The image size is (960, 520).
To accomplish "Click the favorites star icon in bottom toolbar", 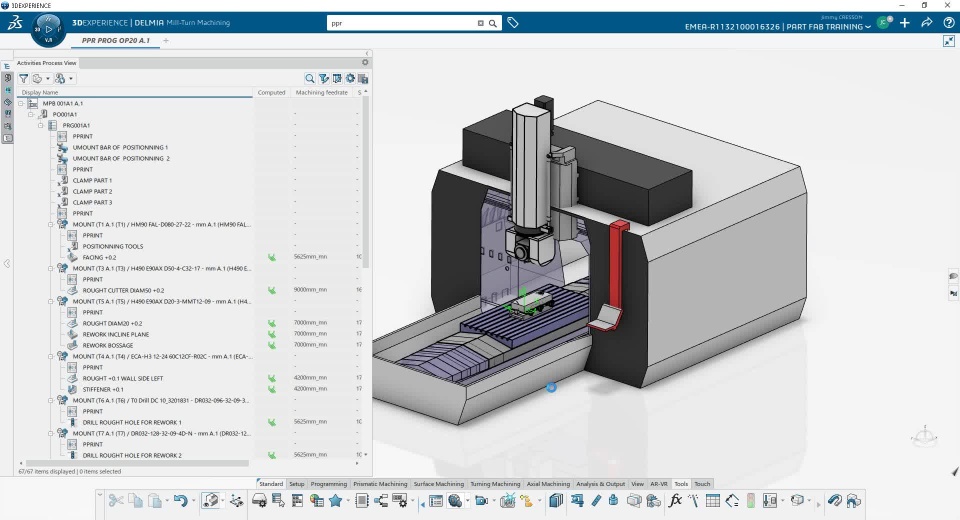I will [x=336, y=500].
